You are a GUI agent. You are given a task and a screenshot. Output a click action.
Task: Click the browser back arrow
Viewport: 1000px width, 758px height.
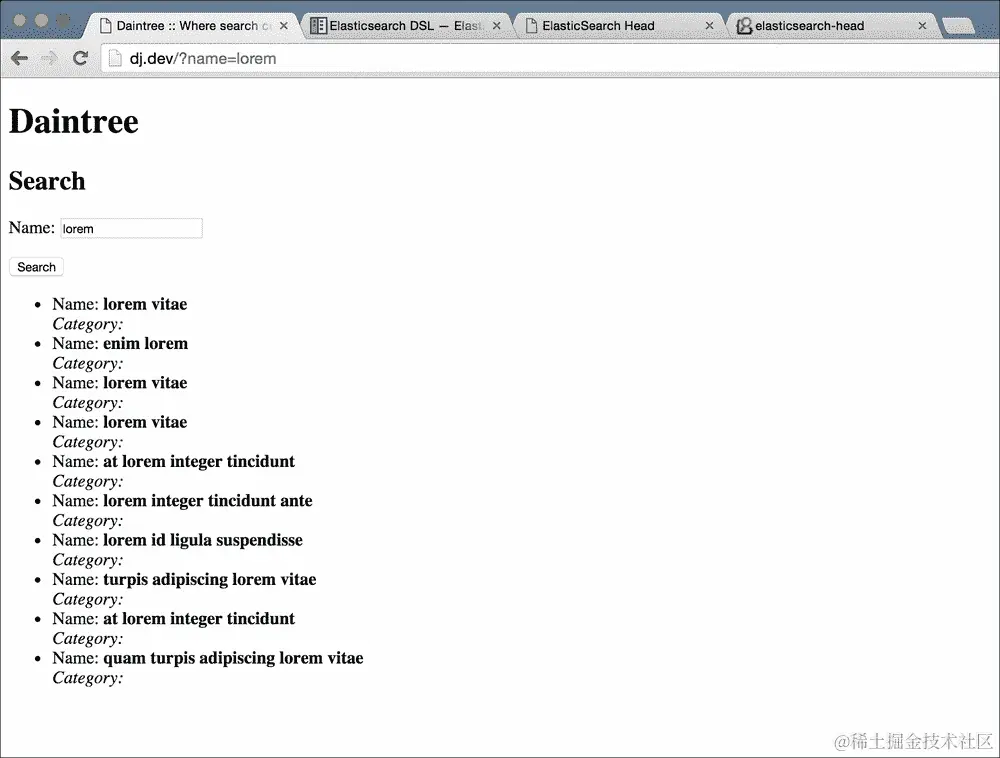point(19,59)
